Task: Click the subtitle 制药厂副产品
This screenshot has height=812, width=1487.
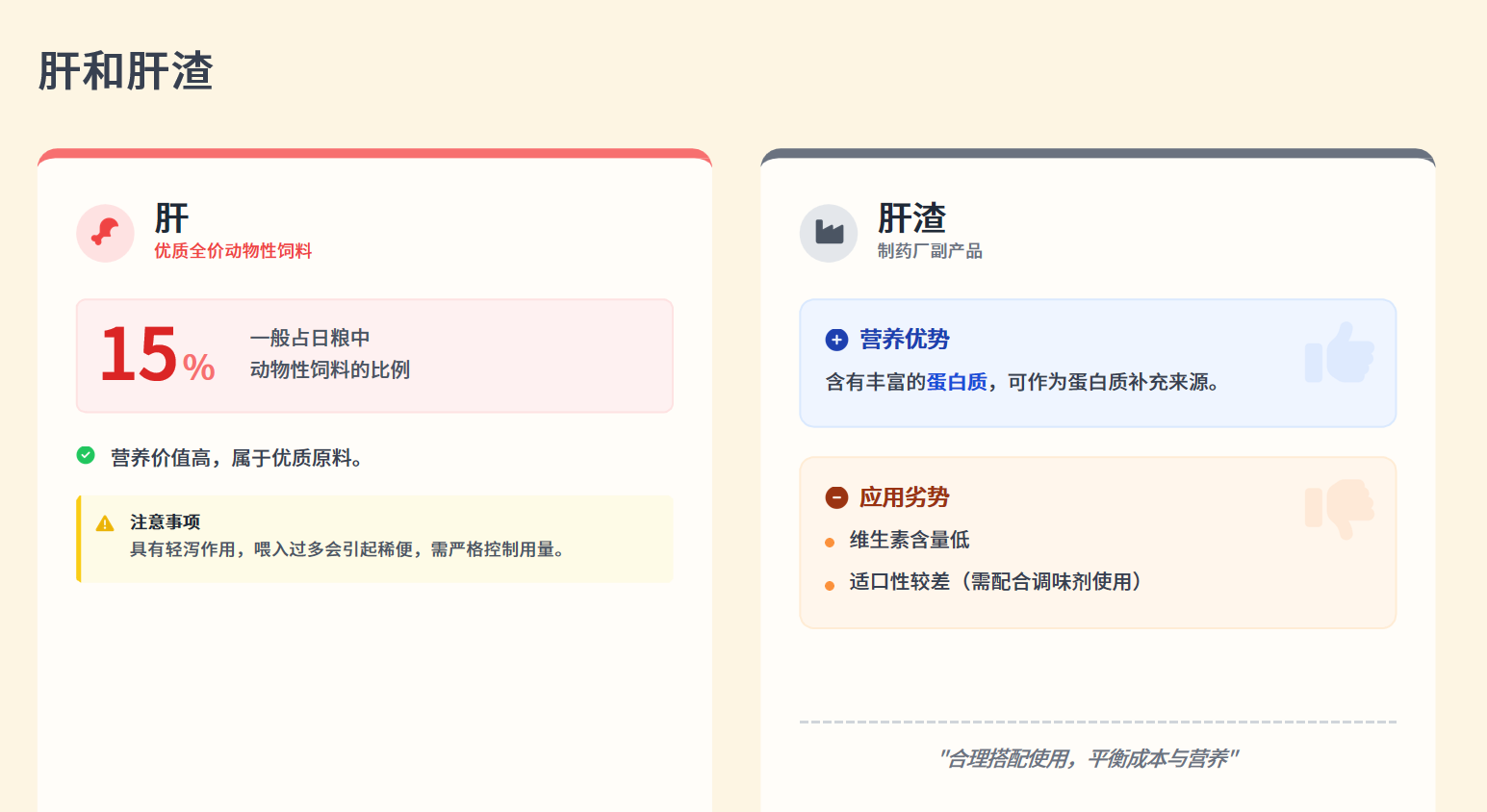Action: coord(930,251)
